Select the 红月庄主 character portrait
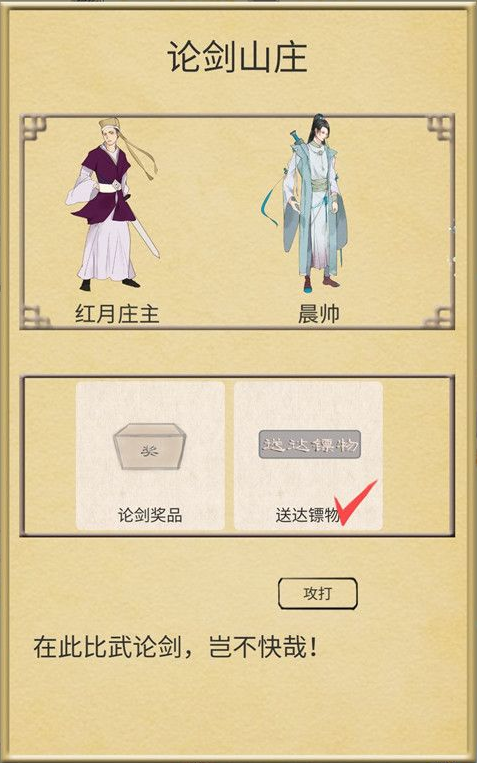 pyautogui.click(x=113, y=204)
